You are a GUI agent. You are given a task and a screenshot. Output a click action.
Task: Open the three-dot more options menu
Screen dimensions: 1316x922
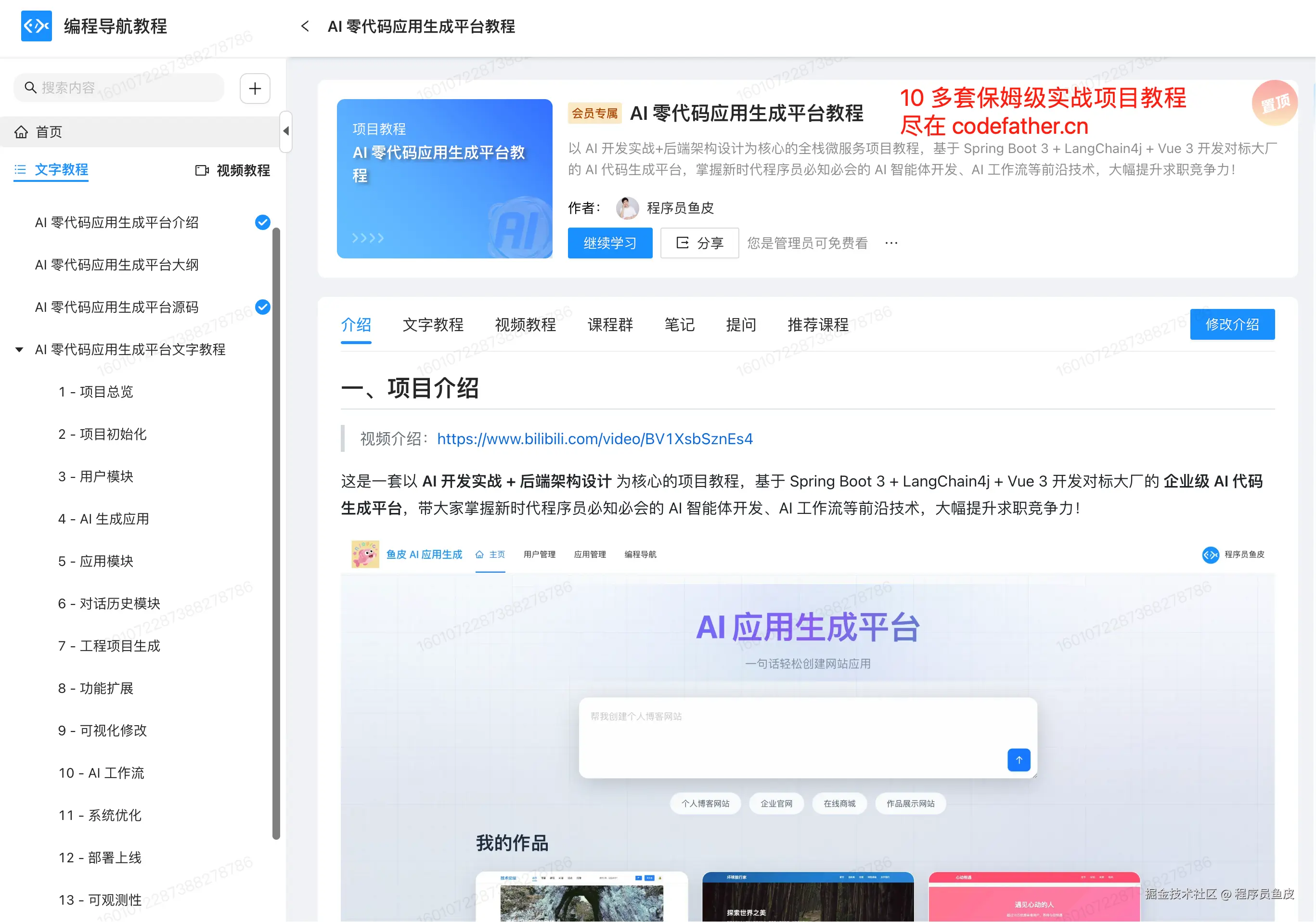tap(891, 243)
